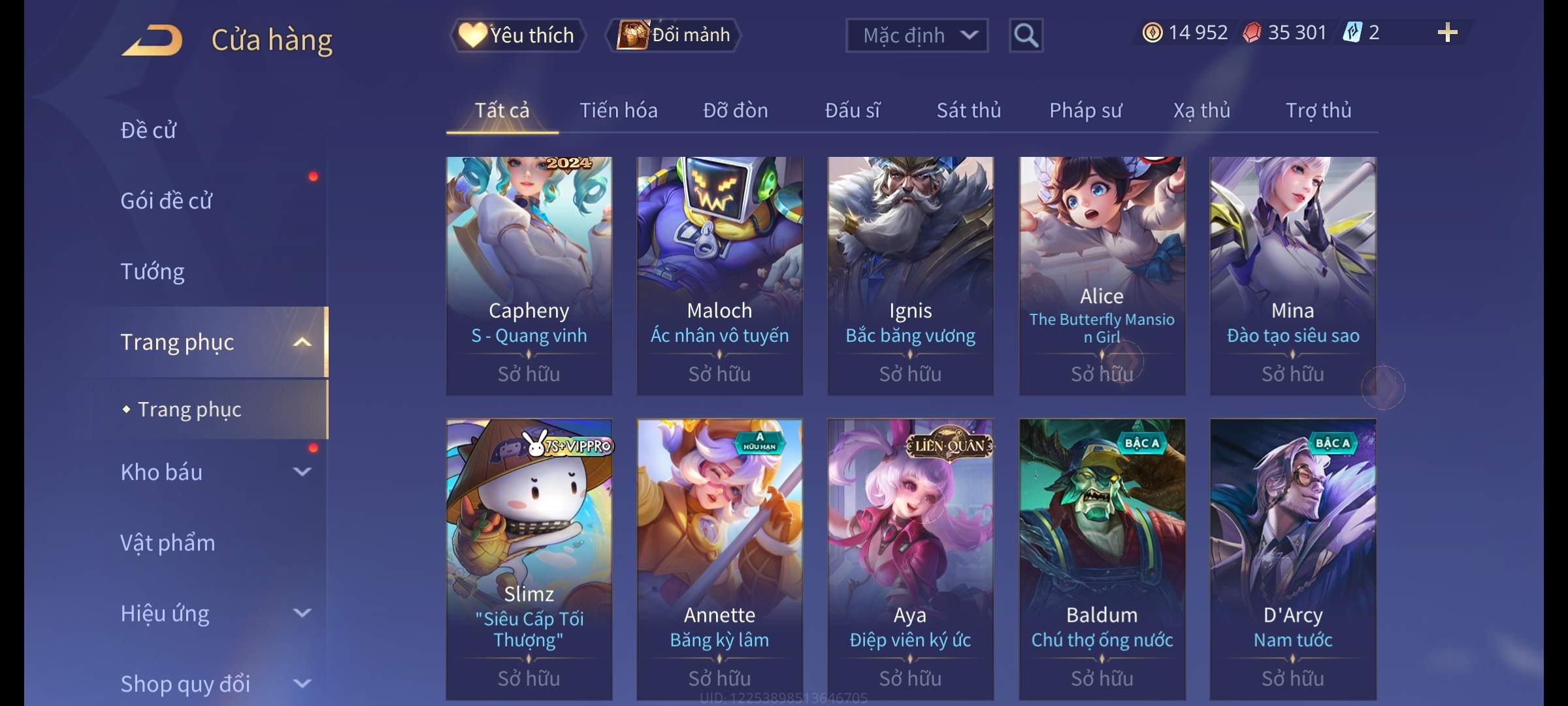The width and height of the screenshot is (1568, 706).
Task: Click the red ruby currency icon
Action: 1251,33
